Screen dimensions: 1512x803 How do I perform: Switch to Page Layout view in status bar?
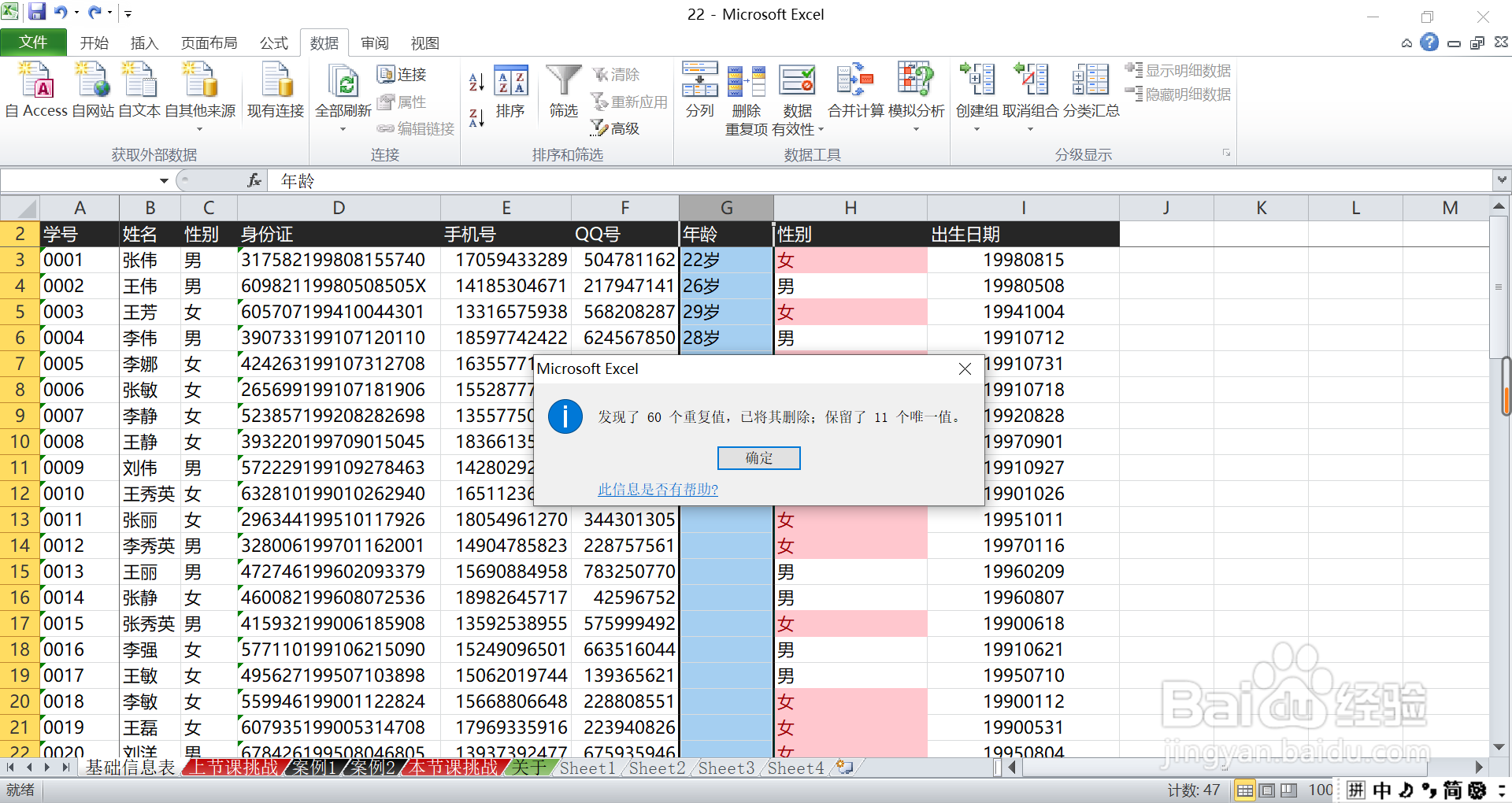click(x=1267, y=790)
